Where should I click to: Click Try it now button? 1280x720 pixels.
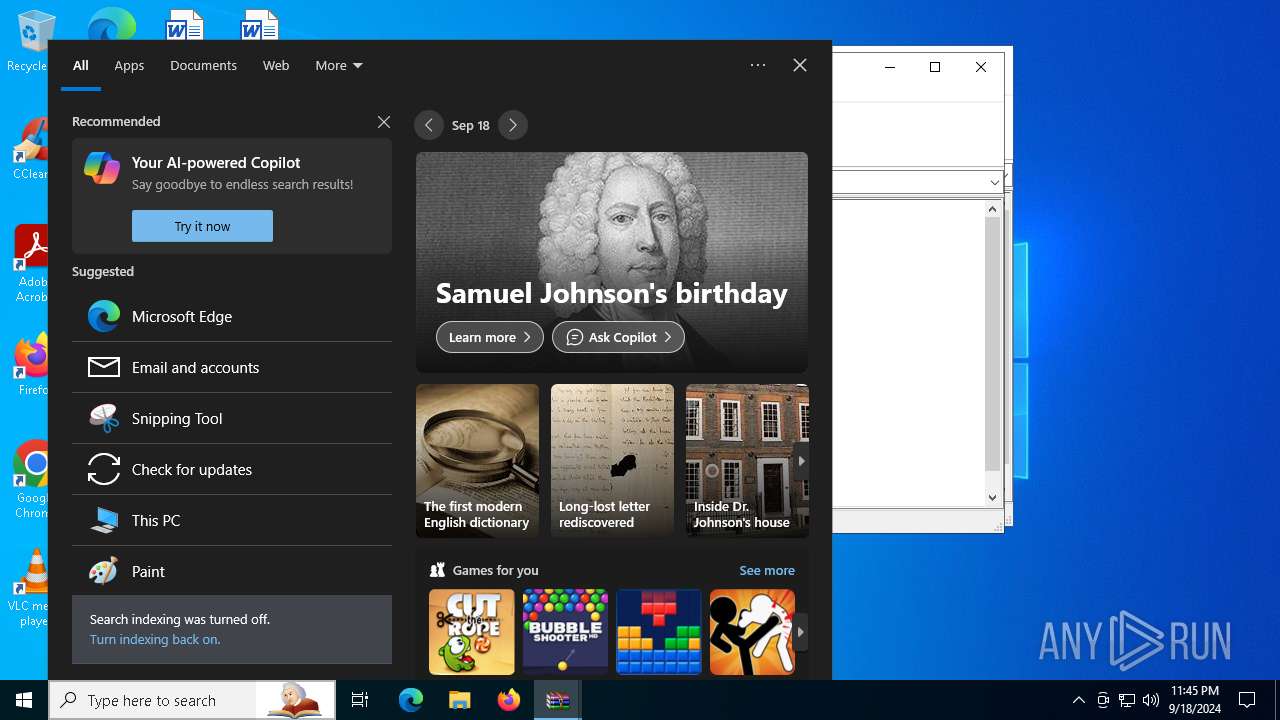point(202,226)
